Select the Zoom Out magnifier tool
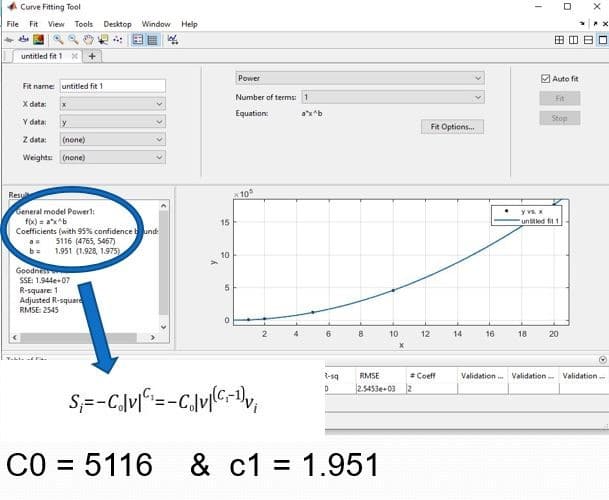Image resolution: width=609 pixels, height=500 pixels. (72, 39)
